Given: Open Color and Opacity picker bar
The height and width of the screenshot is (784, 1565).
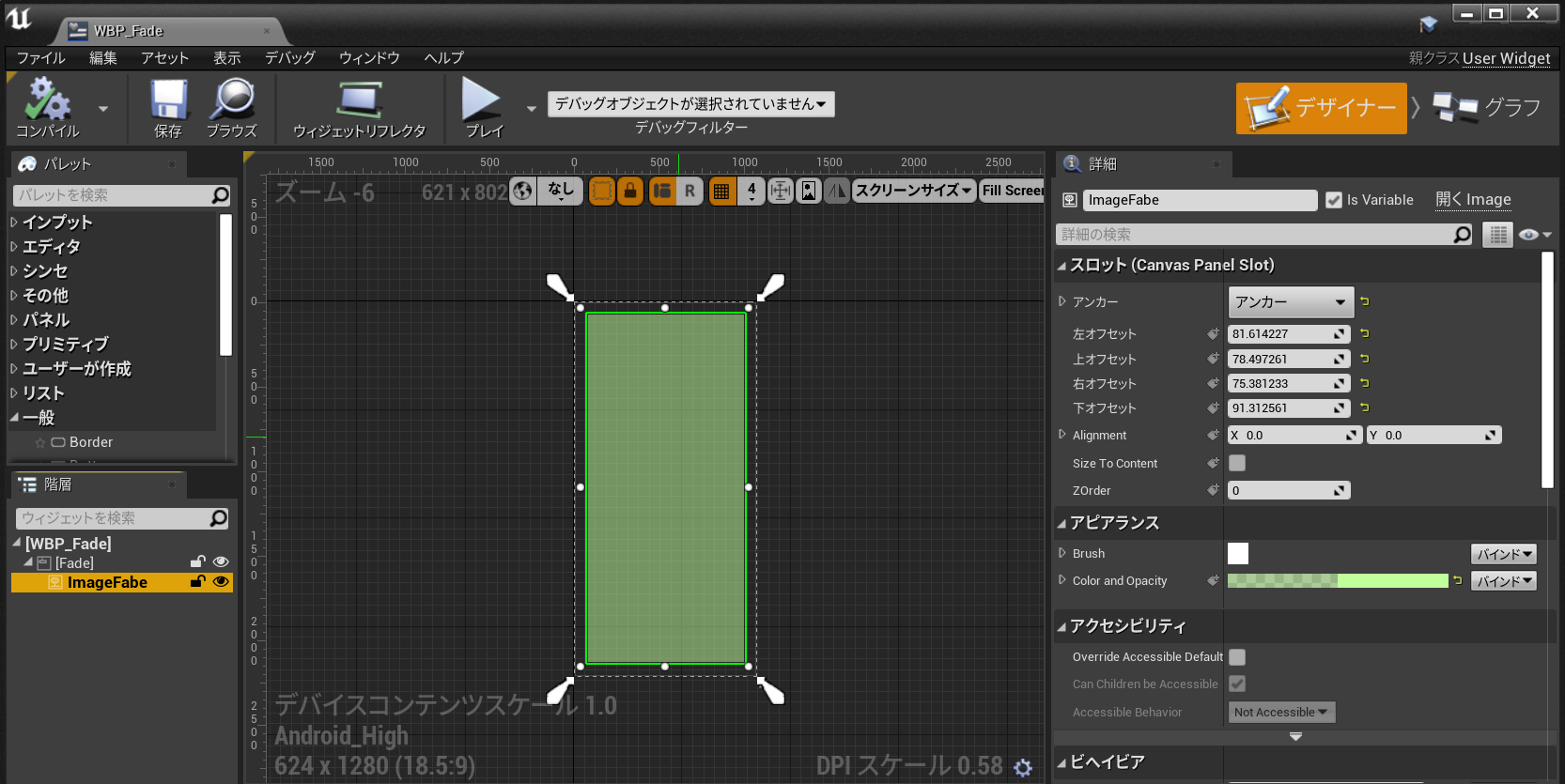Looking at the screenshot, I should [x=1338, y=581].
